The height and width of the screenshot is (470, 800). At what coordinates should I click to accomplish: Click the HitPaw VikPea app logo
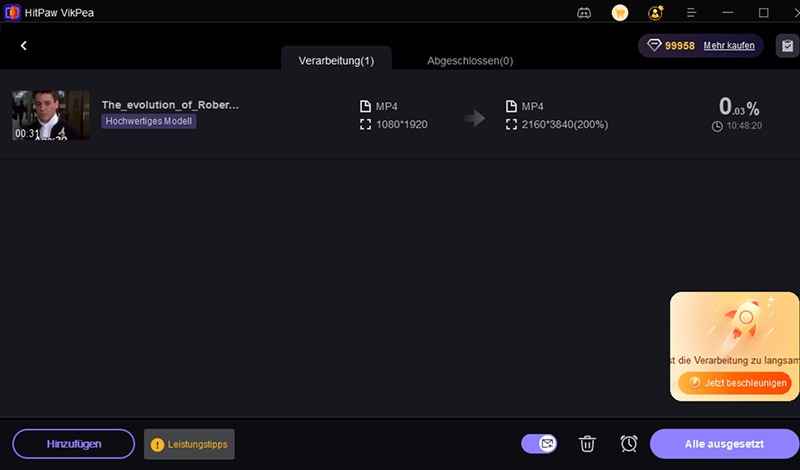pyautogui.click(x=12, y=12)
